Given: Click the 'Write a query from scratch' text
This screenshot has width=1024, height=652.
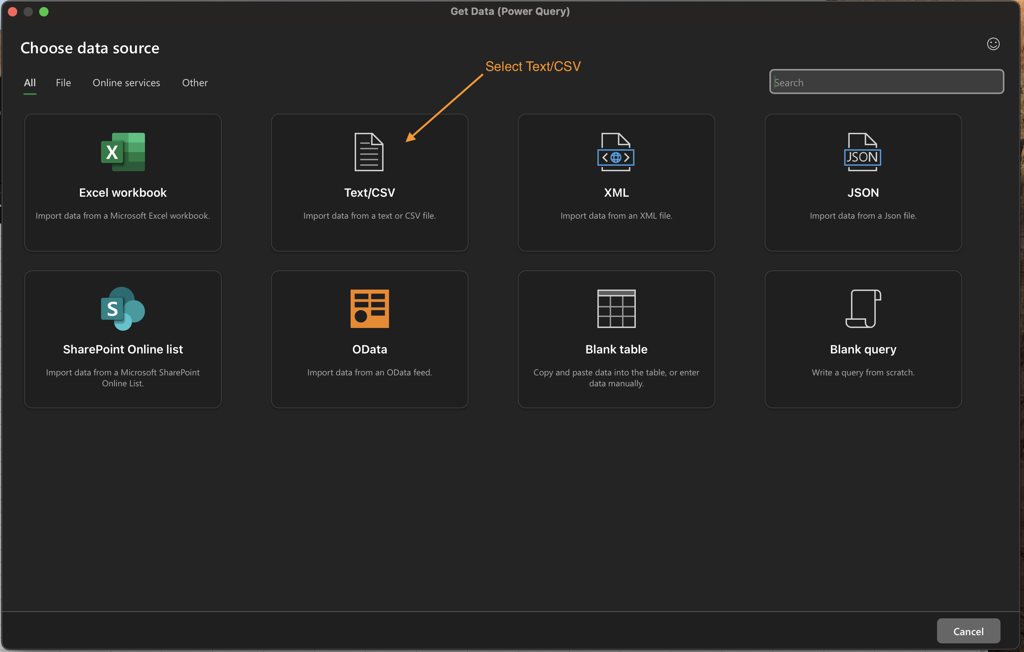Looking at the screenshot, I should 862,373.
